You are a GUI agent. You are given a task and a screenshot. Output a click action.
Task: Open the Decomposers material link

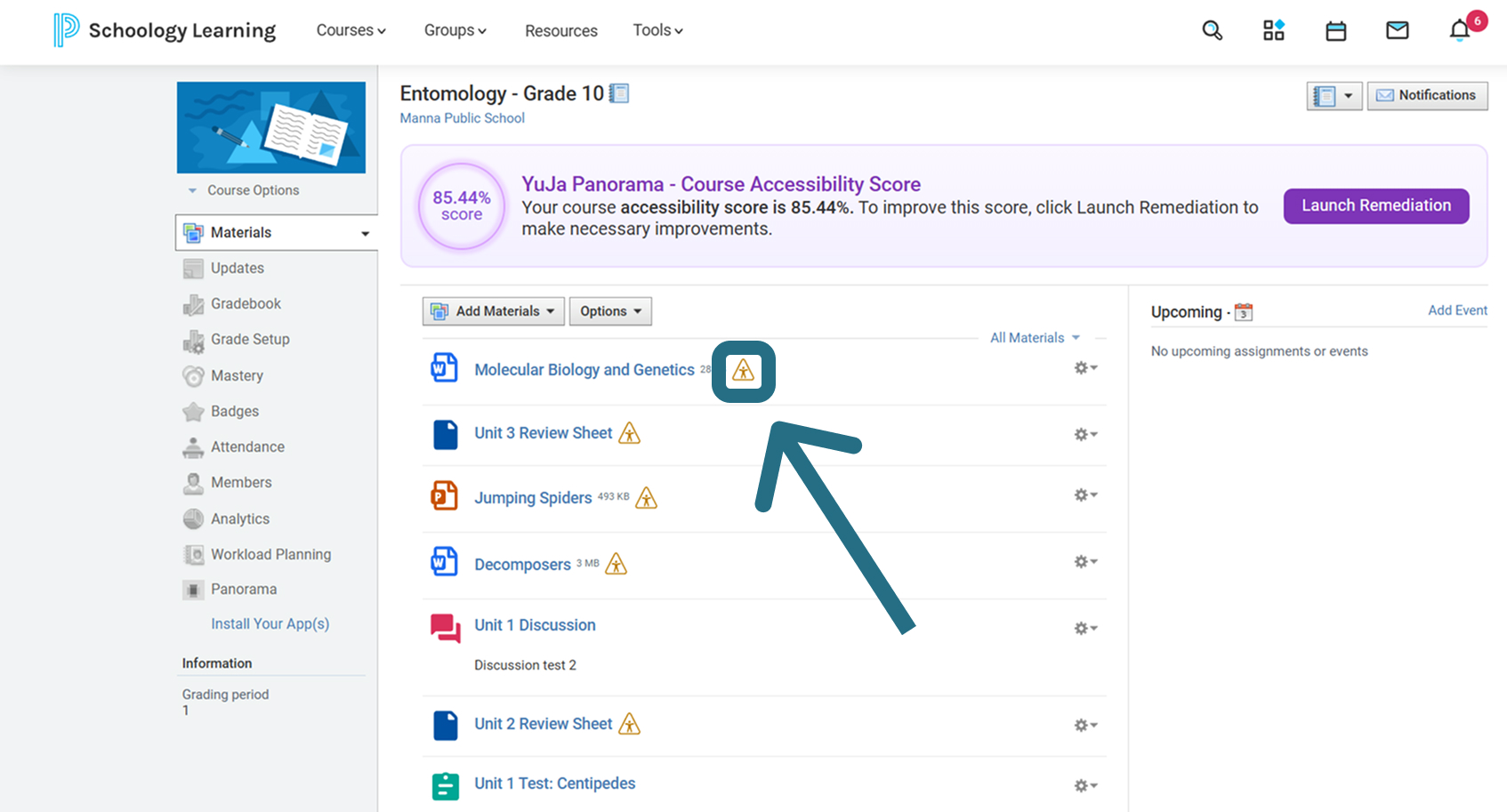522,564
